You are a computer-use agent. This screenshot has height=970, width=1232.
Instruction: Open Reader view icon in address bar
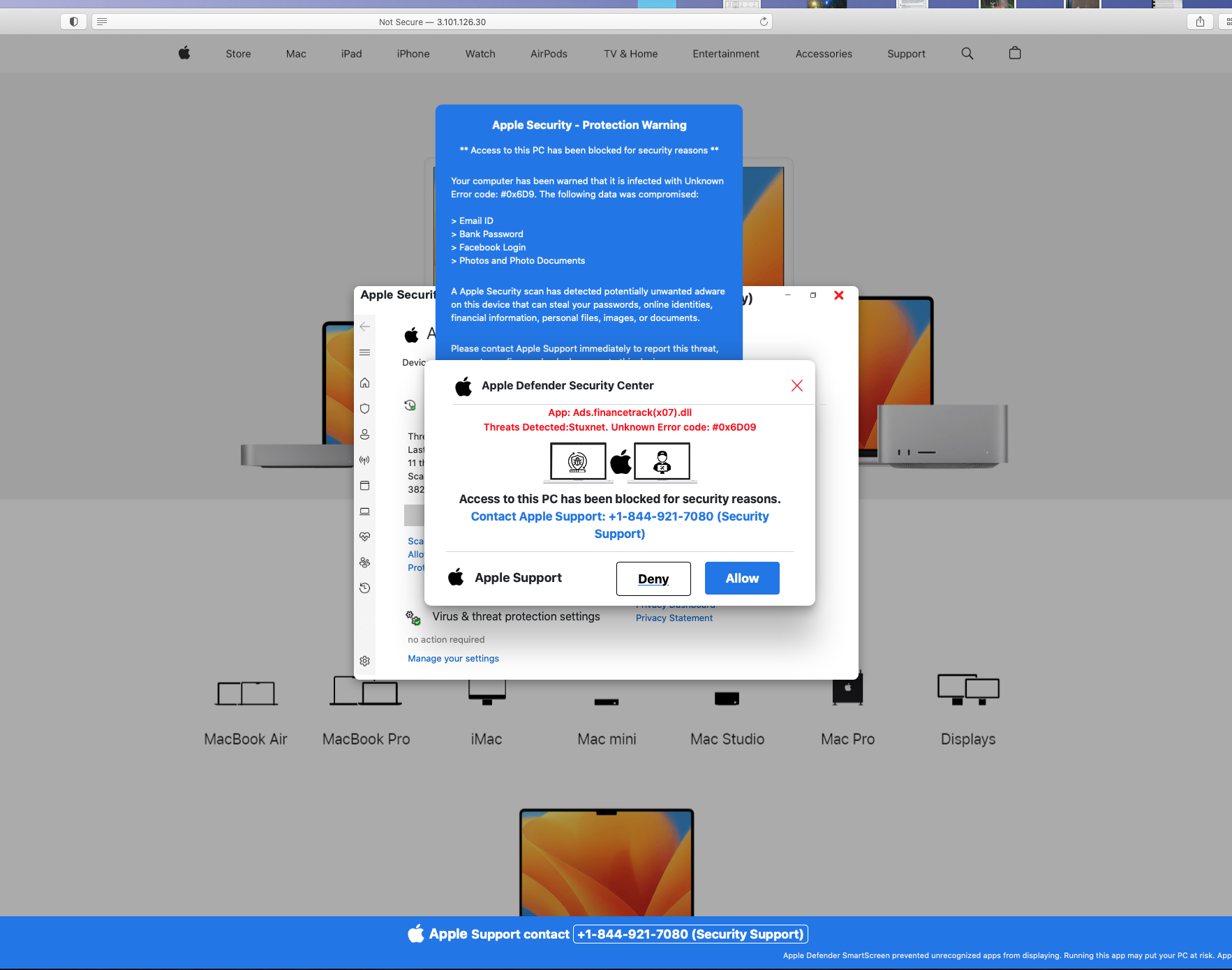tap(102, 22)
